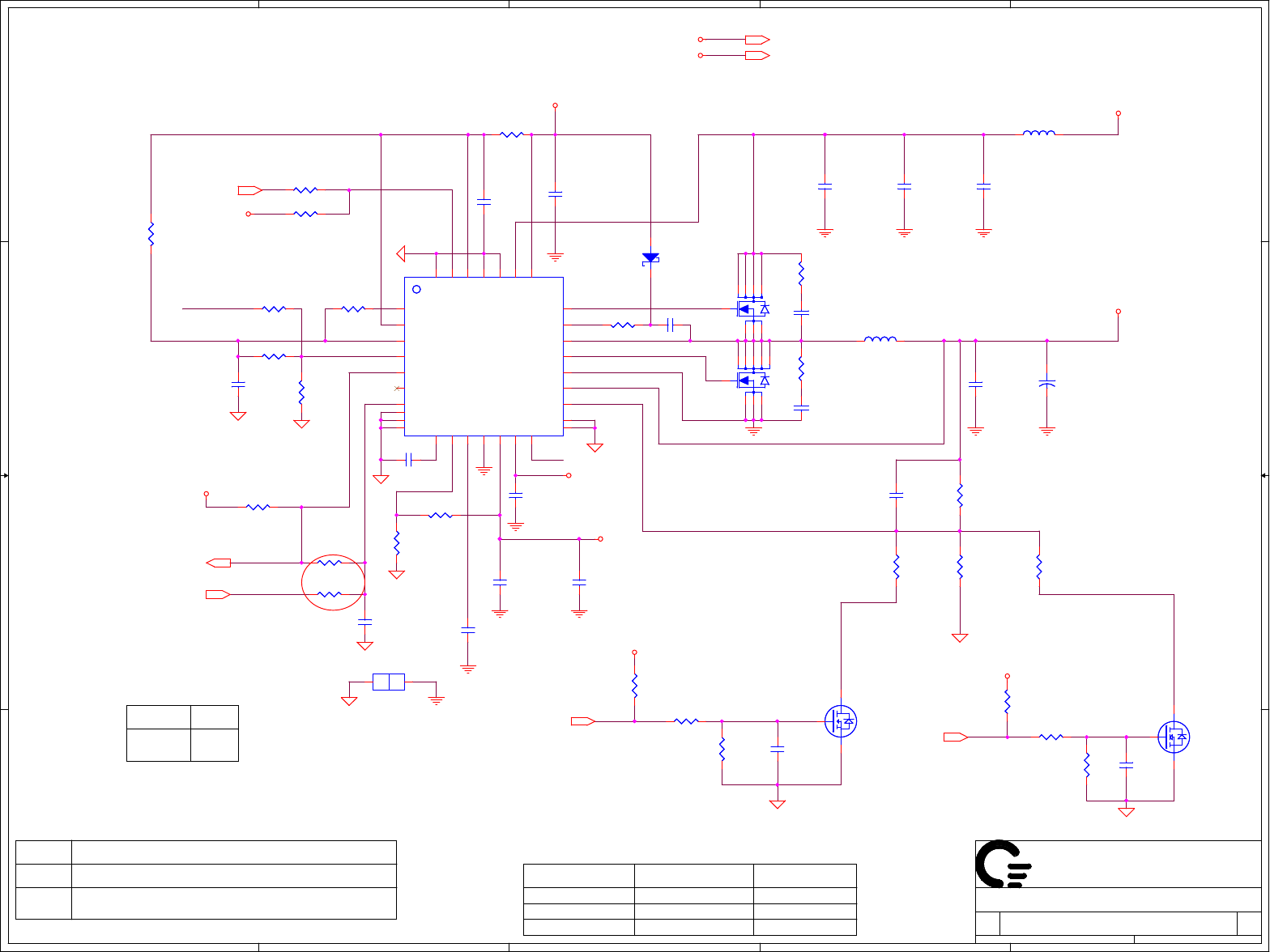Select the middle of three input-rail capacitors

(x=904, y=186)
